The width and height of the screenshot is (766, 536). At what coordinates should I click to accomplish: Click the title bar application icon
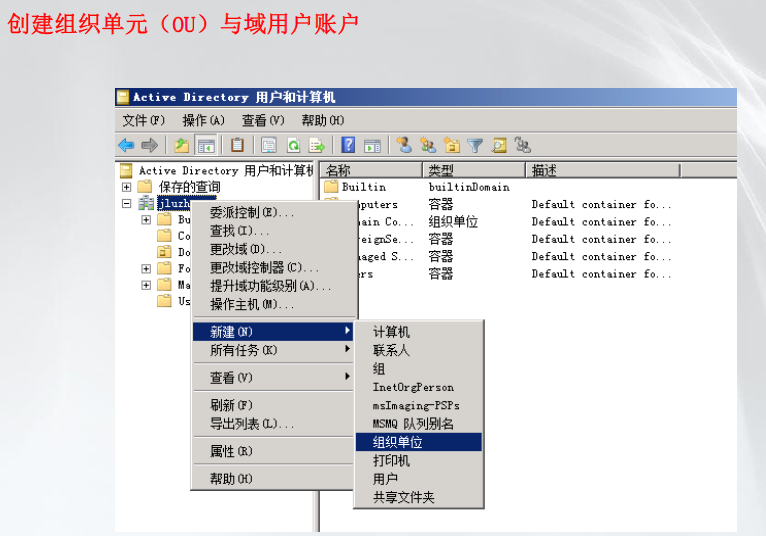123,97
